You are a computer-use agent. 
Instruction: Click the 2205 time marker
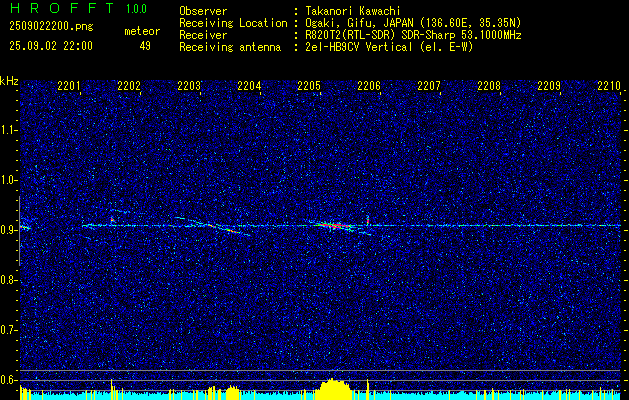click(309, 86)
